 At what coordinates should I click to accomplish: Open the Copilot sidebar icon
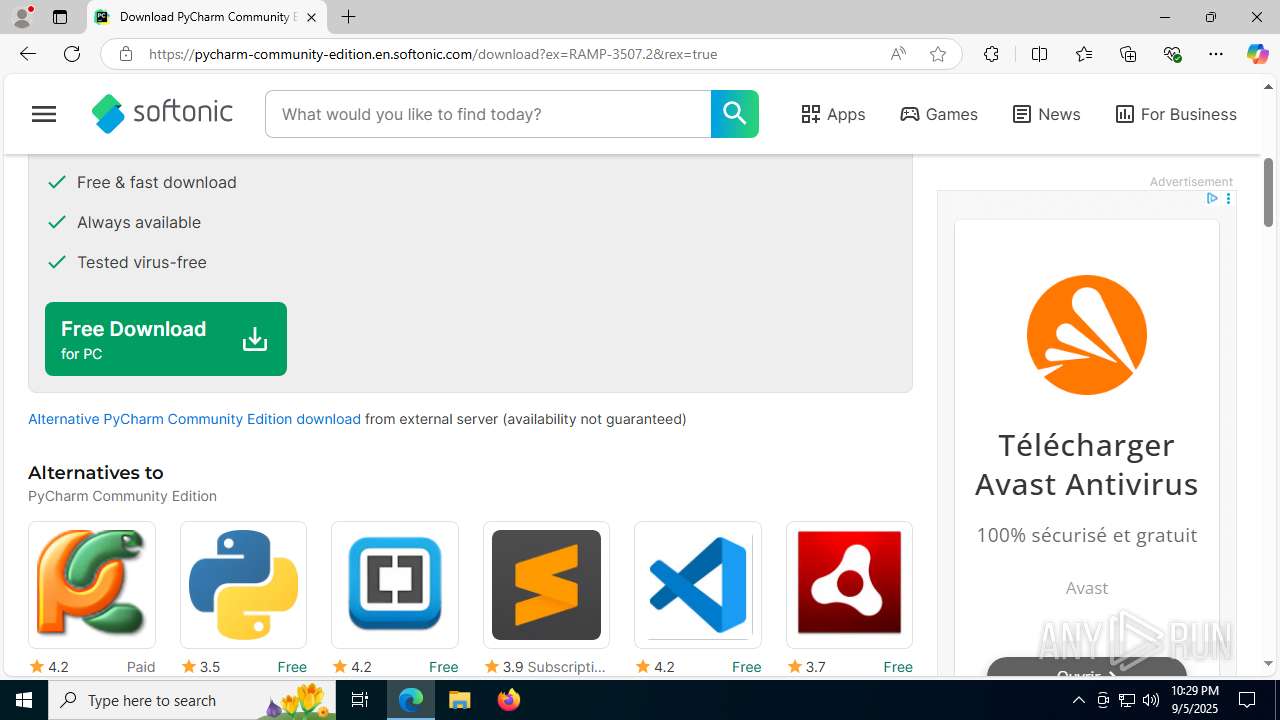pos(1257,54)
